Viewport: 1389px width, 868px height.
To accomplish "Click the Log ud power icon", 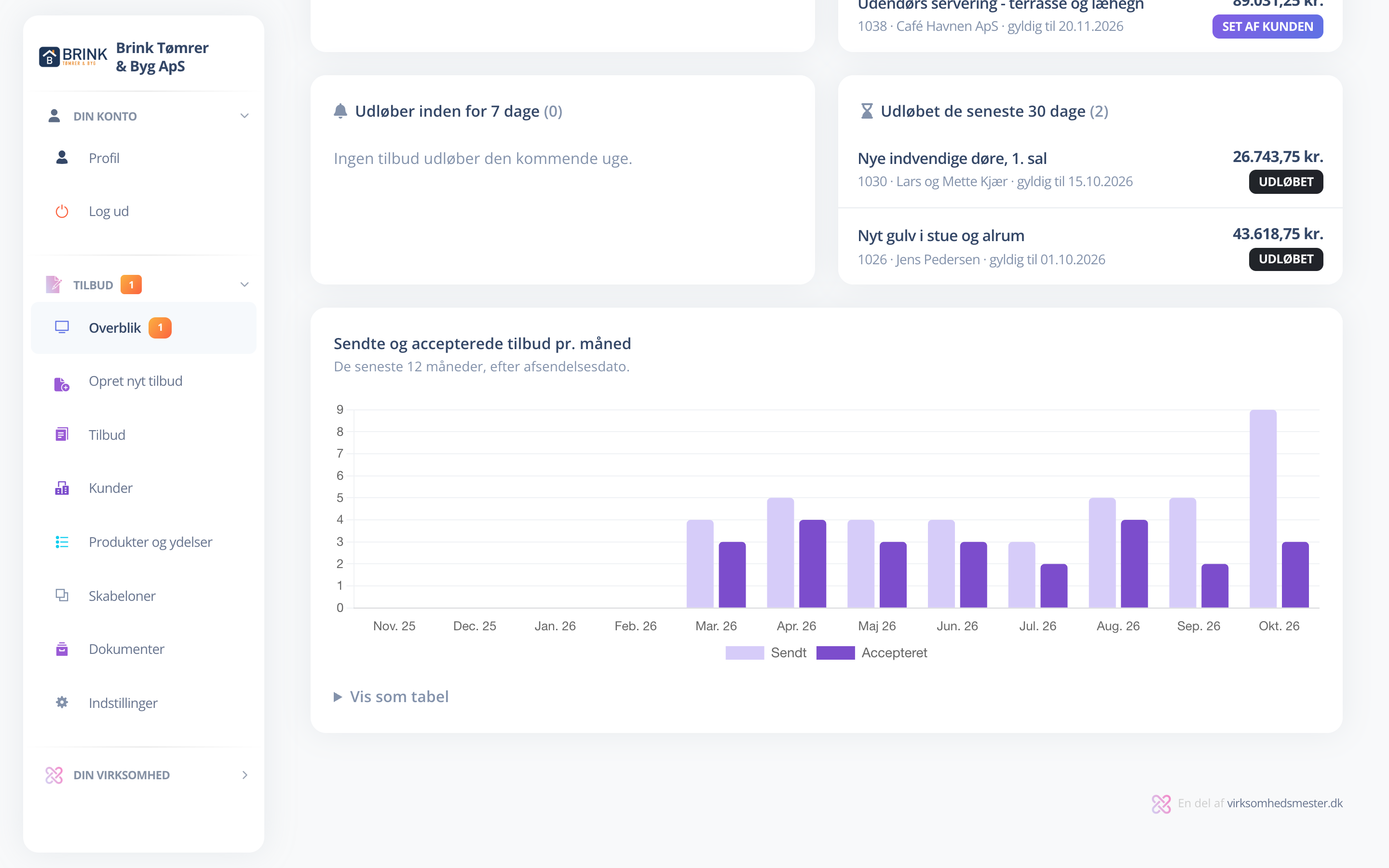I will 62,211.
